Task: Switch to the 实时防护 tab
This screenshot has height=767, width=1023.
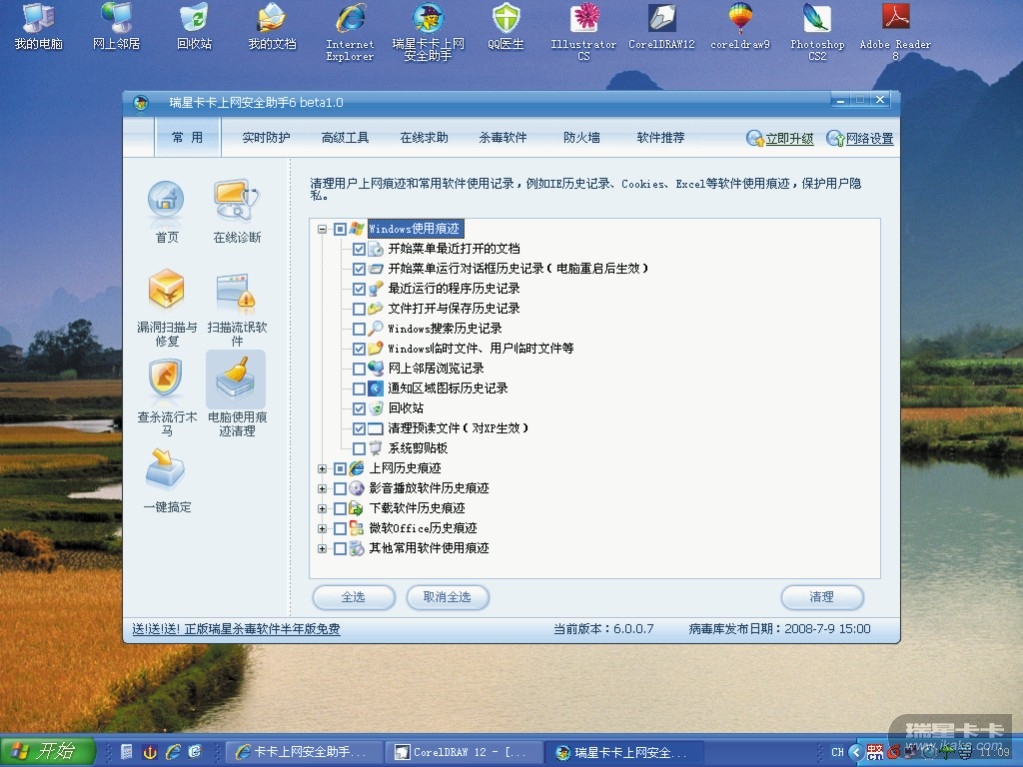Action: (266, 138)
